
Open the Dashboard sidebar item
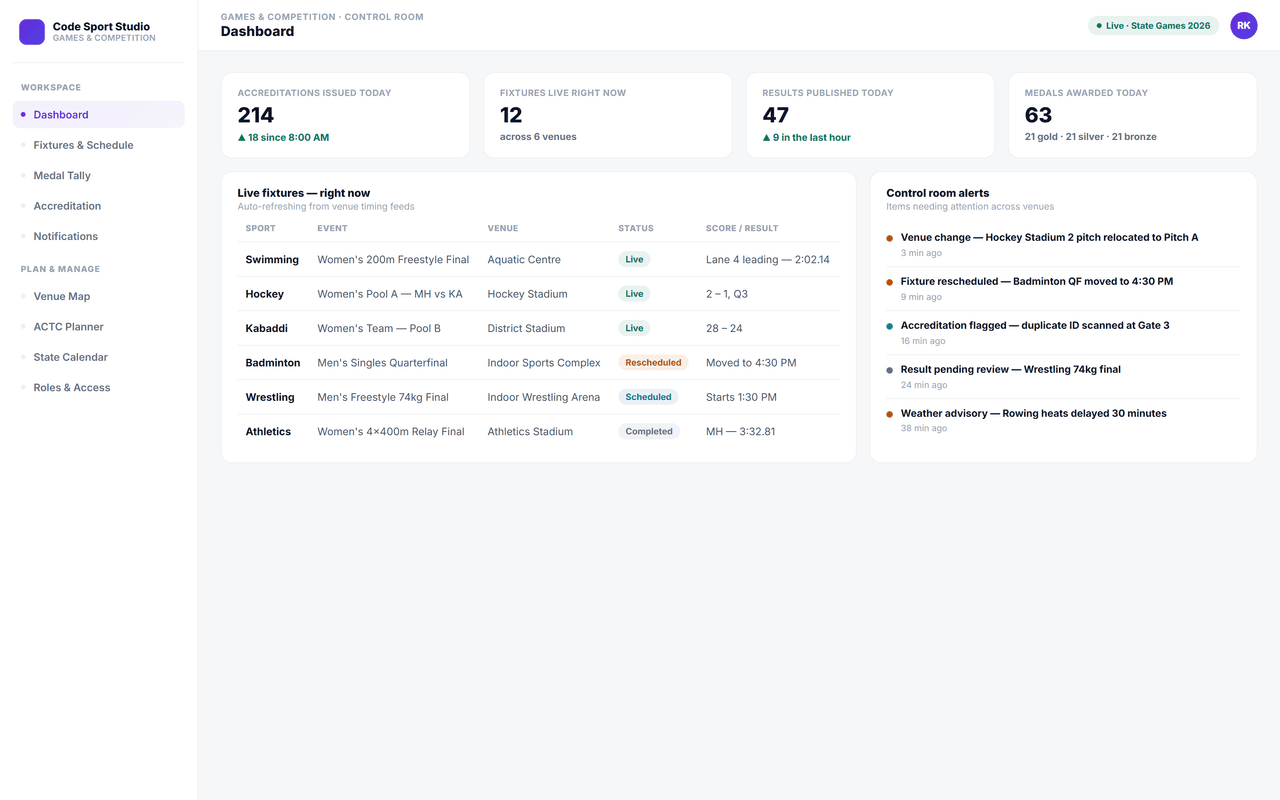(99, 115)
